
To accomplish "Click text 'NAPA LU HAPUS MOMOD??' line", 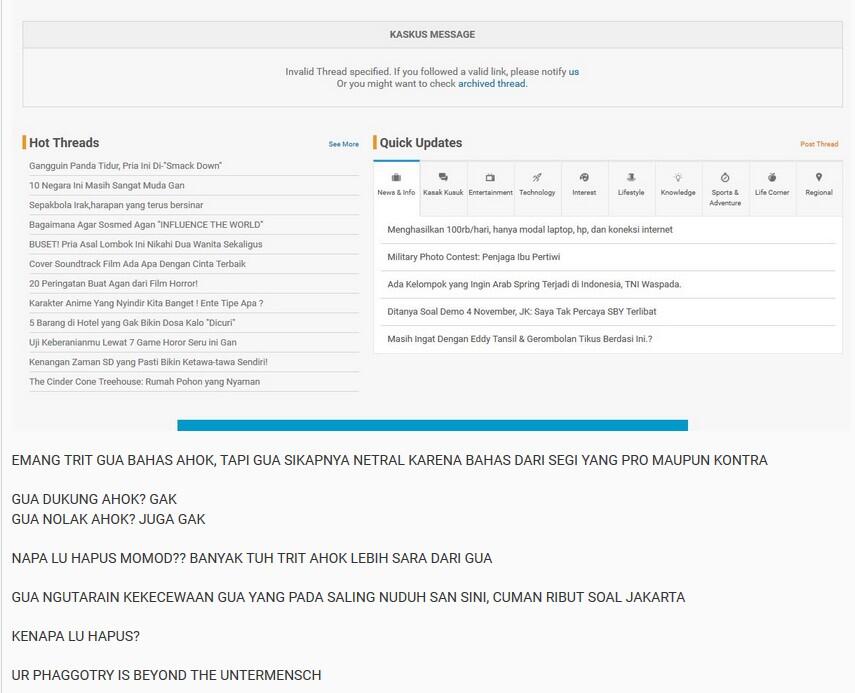I will pos(252,558).
